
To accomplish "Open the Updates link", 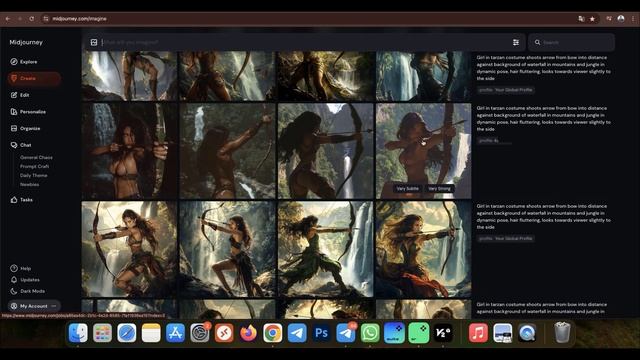I will [x=25, y=280].
